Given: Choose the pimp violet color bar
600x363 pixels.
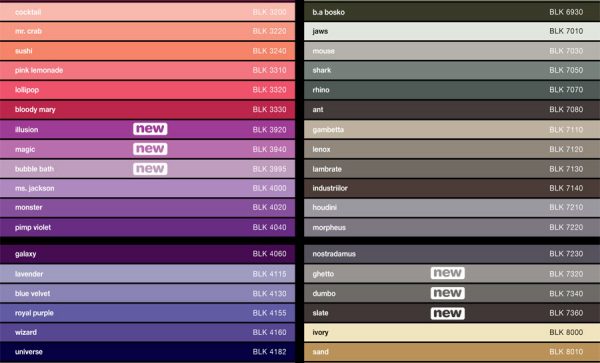Looking at the screenshot, I should point(147,227).
